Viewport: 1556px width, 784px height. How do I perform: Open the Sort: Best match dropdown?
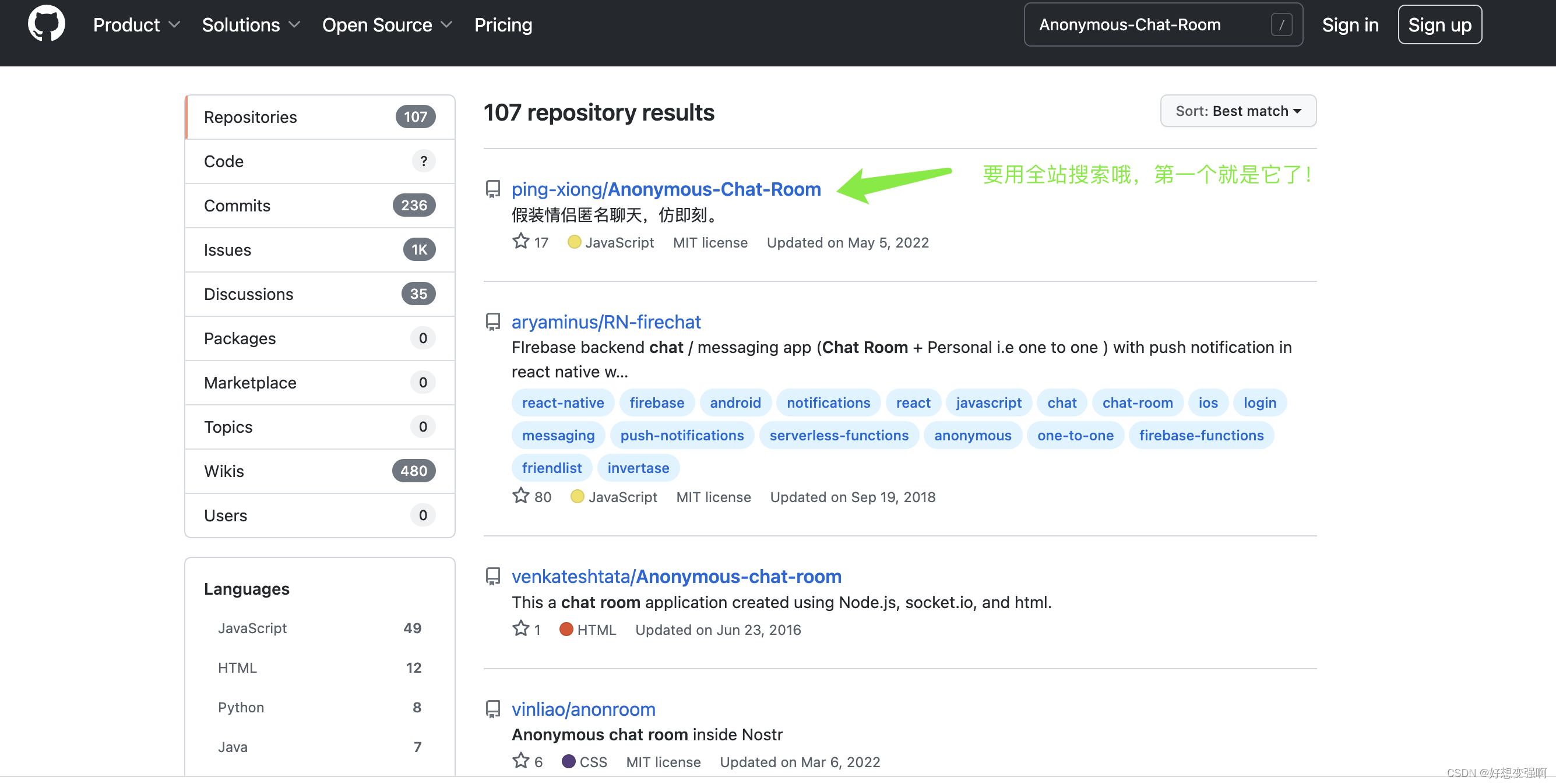pyautogui.click(x=1238, y=111)
